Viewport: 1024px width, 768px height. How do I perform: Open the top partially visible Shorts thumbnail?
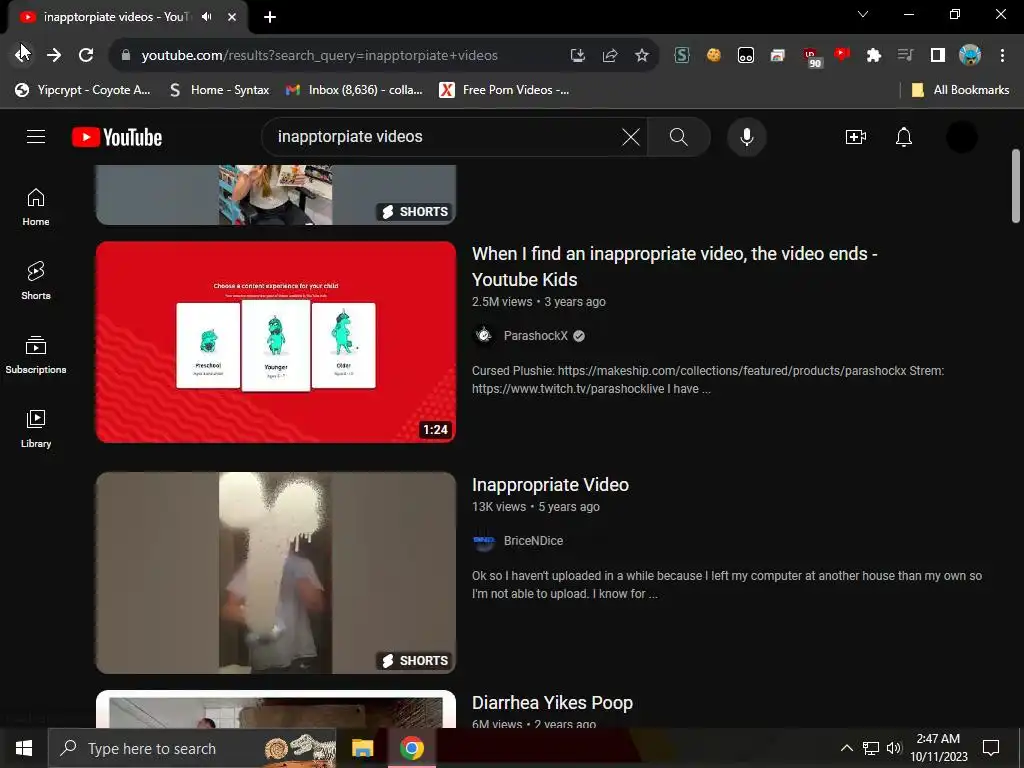276,195
